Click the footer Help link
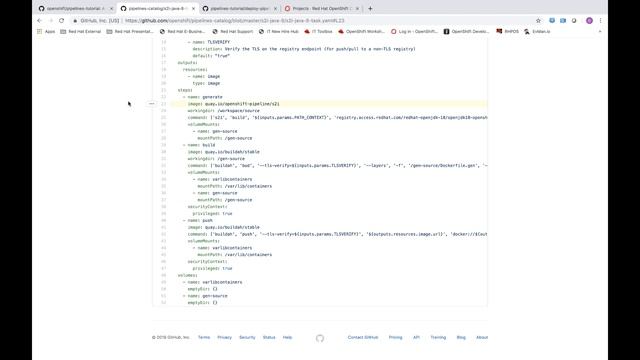This screenshot has height=360, width=640. point(287,337)
